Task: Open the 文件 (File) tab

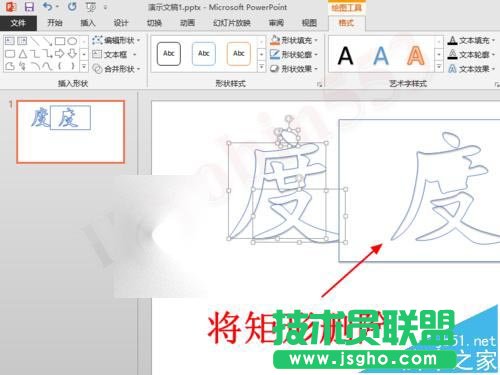Action: tap(18, 23)
